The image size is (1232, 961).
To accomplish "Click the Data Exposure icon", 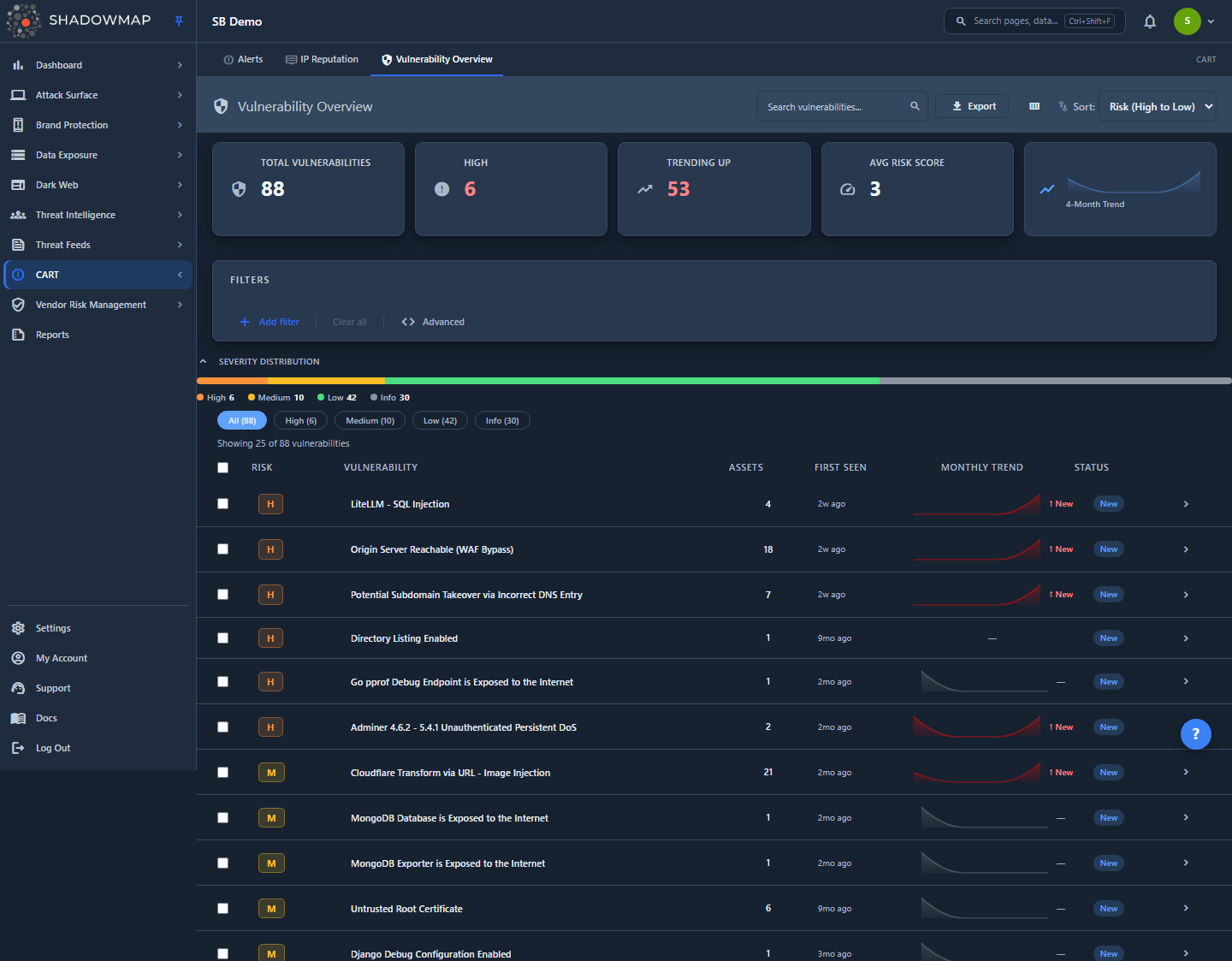I will [18, 155].
